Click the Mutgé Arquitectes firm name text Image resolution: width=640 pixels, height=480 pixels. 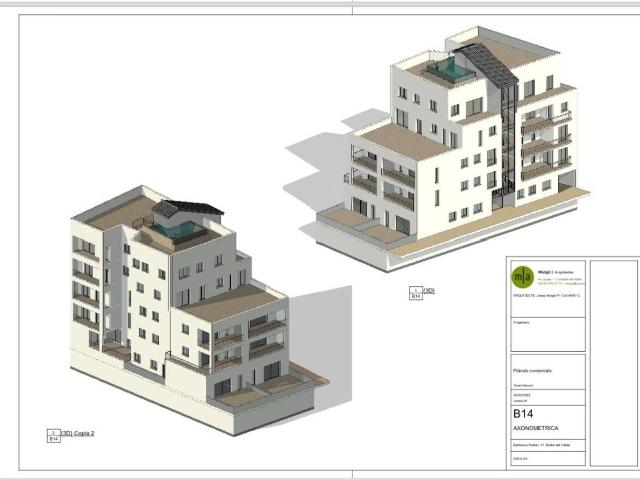(x=556, y=272)
